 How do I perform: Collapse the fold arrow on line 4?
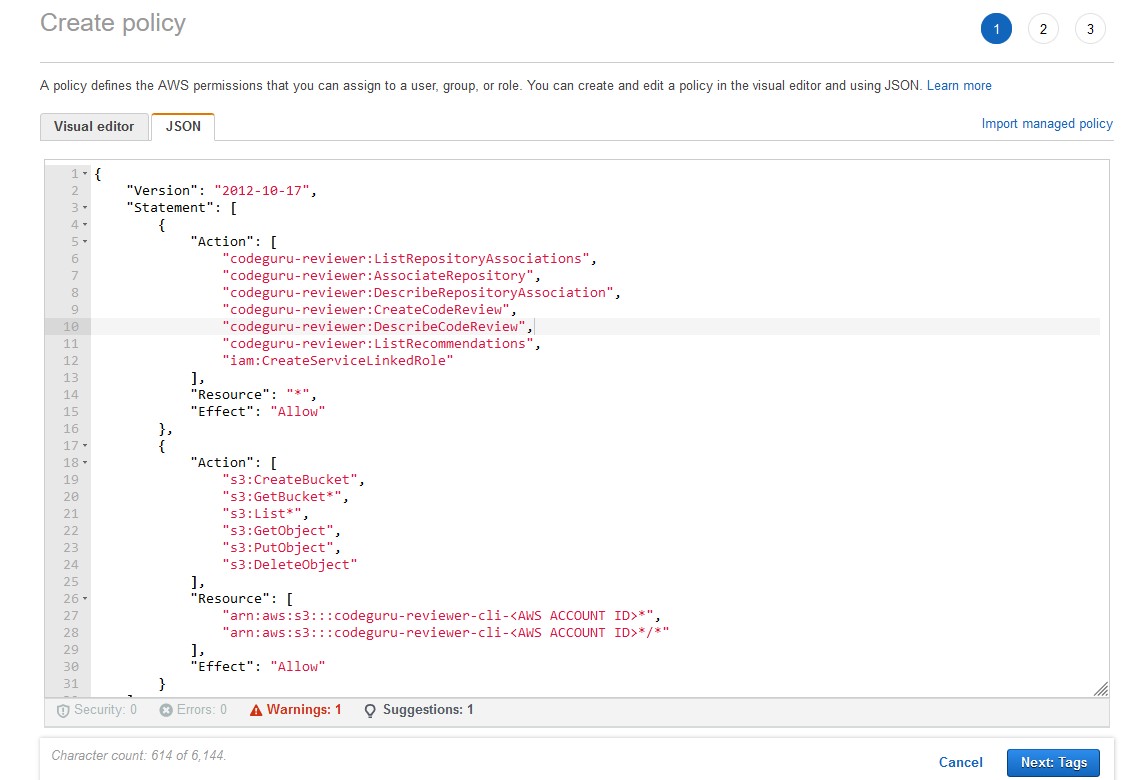pyautogui.click(x=85, y=225)
